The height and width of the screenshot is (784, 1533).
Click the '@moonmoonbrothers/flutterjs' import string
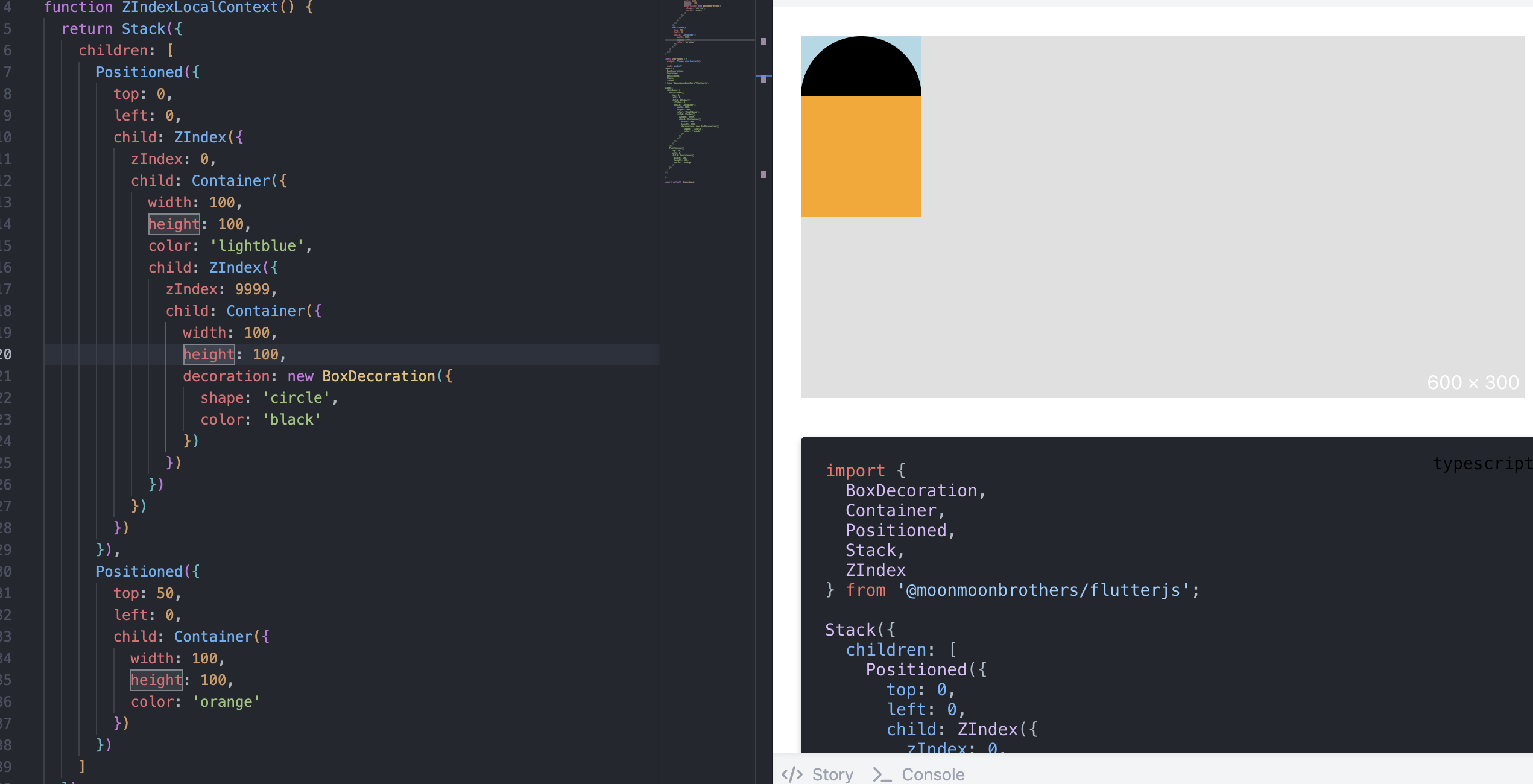pos(1043,590)
